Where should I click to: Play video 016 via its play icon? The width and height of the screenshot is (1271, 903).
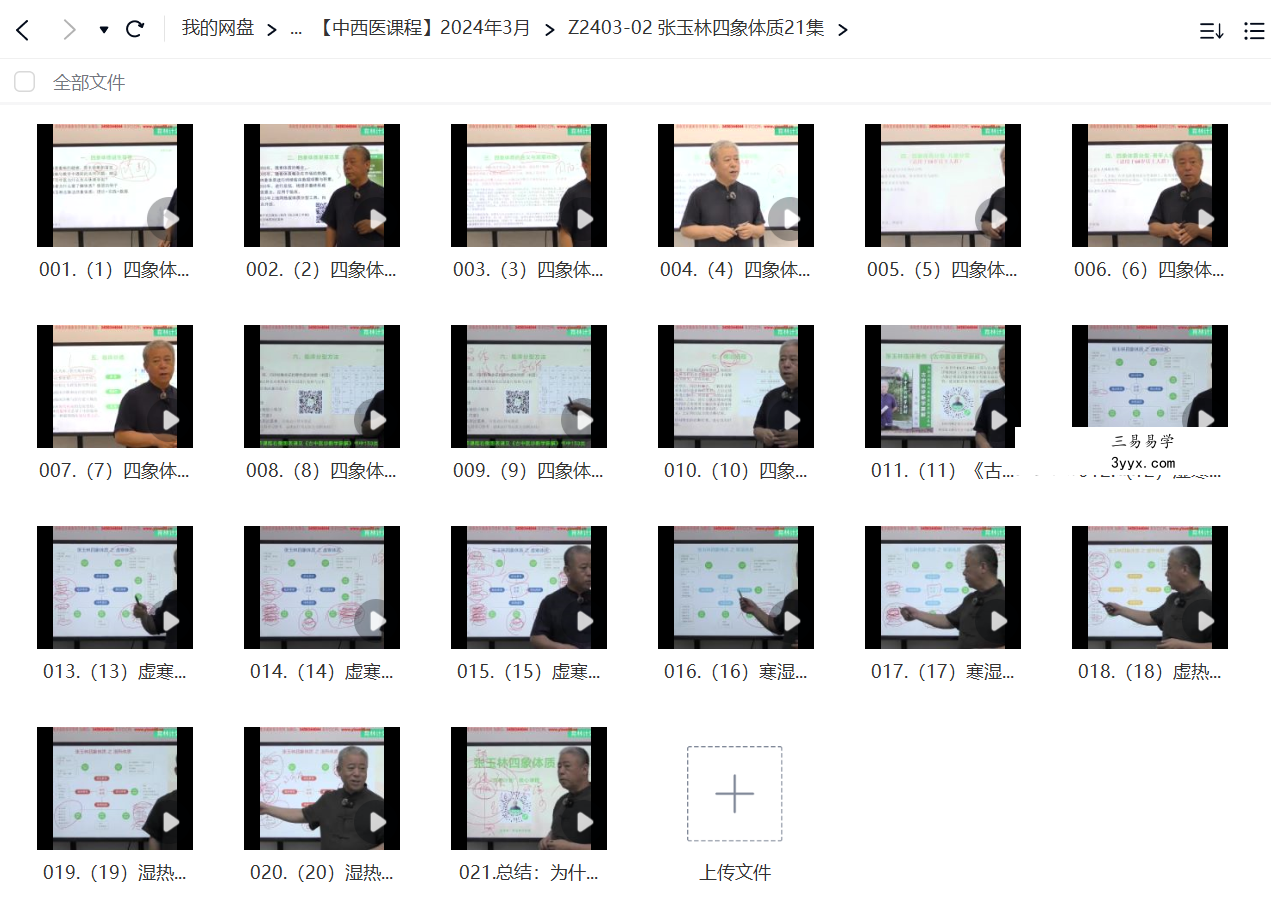coord(789,620)
